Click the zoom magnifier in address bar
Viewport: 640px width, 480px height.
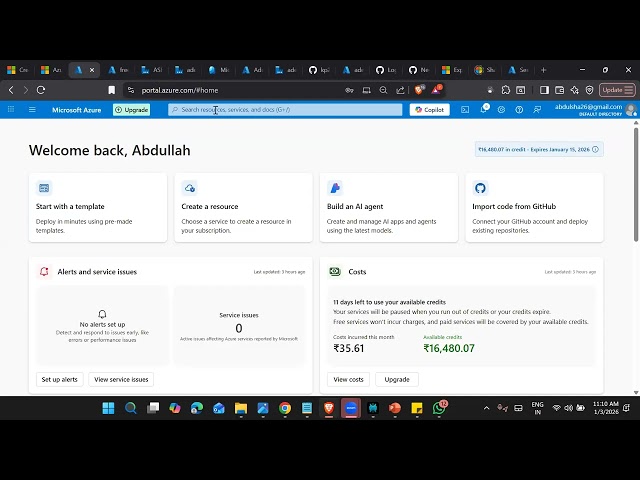(x=383, y=90)
